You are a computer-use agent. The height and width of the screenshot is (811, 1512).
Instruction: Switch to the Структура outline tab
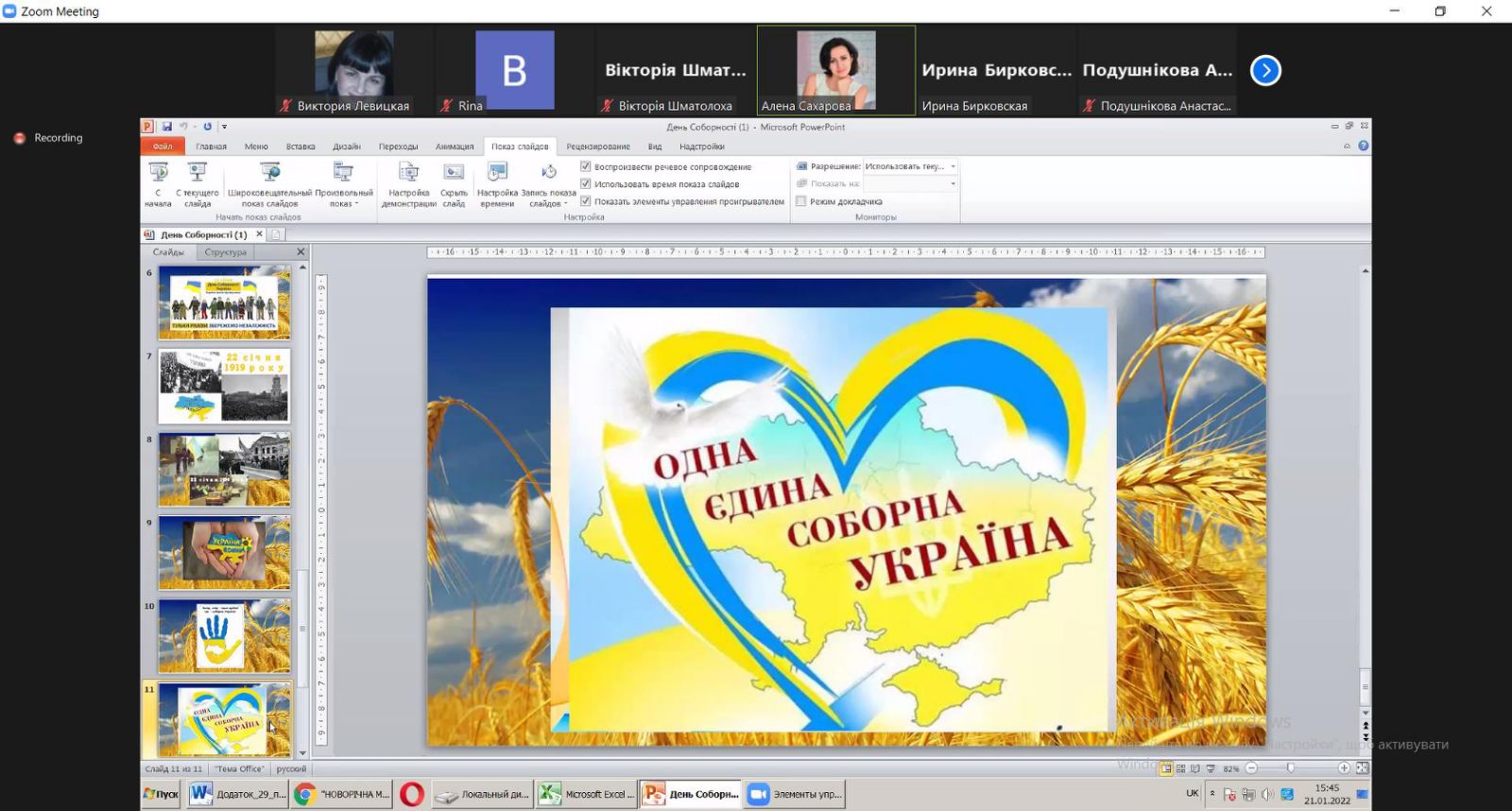[225, 252]
